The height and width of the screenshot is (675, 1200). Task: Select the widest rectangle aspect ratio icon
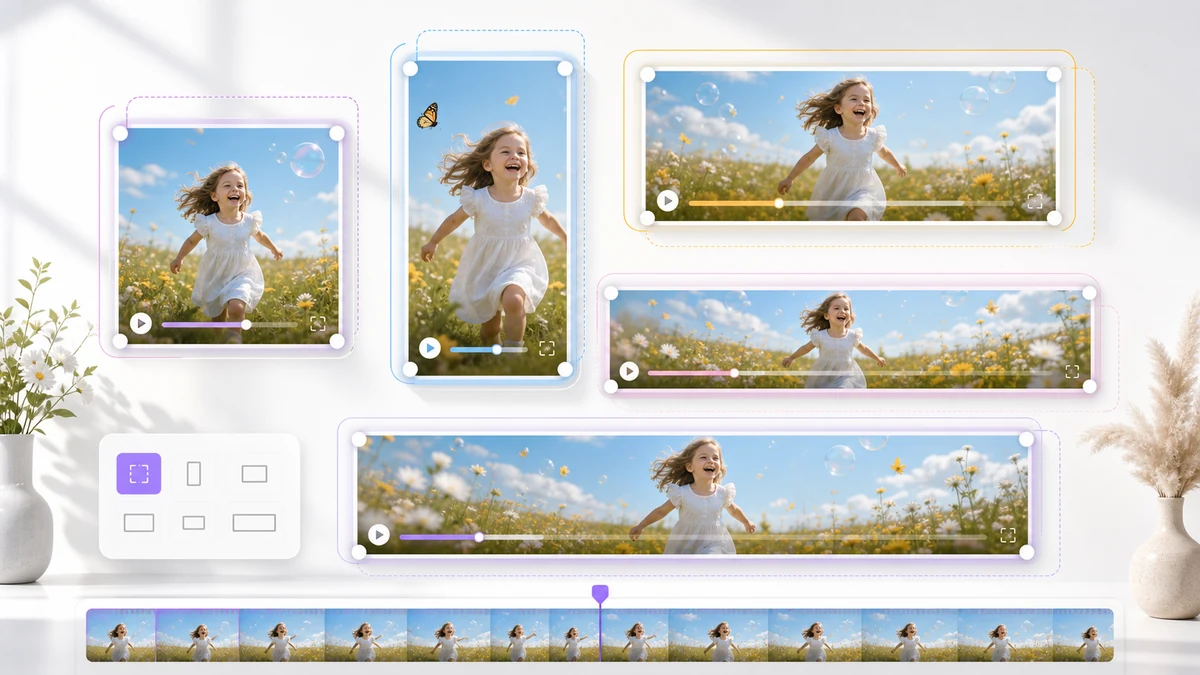point(254,522)
